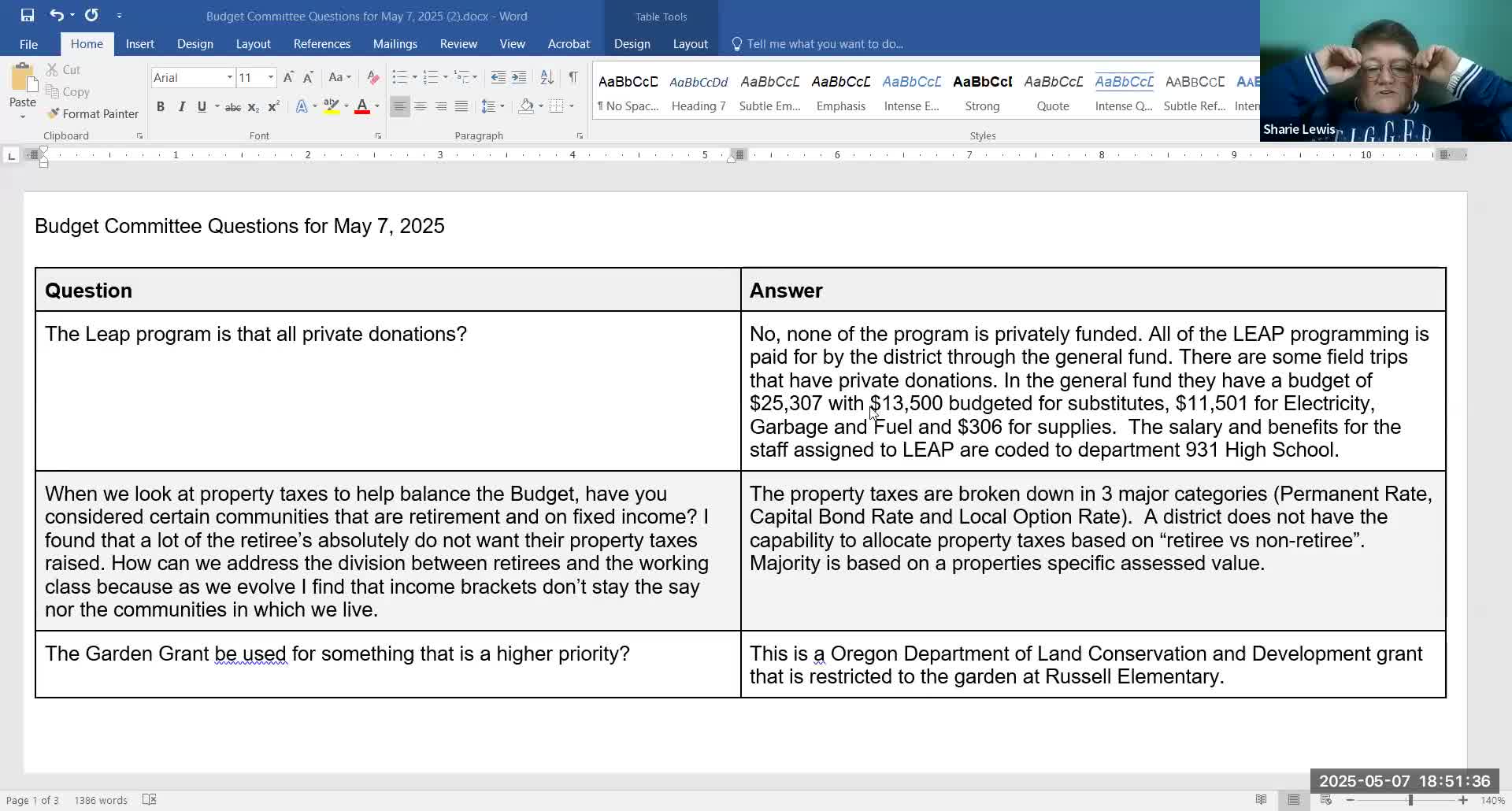Clear all formatting

pos(373,77)
